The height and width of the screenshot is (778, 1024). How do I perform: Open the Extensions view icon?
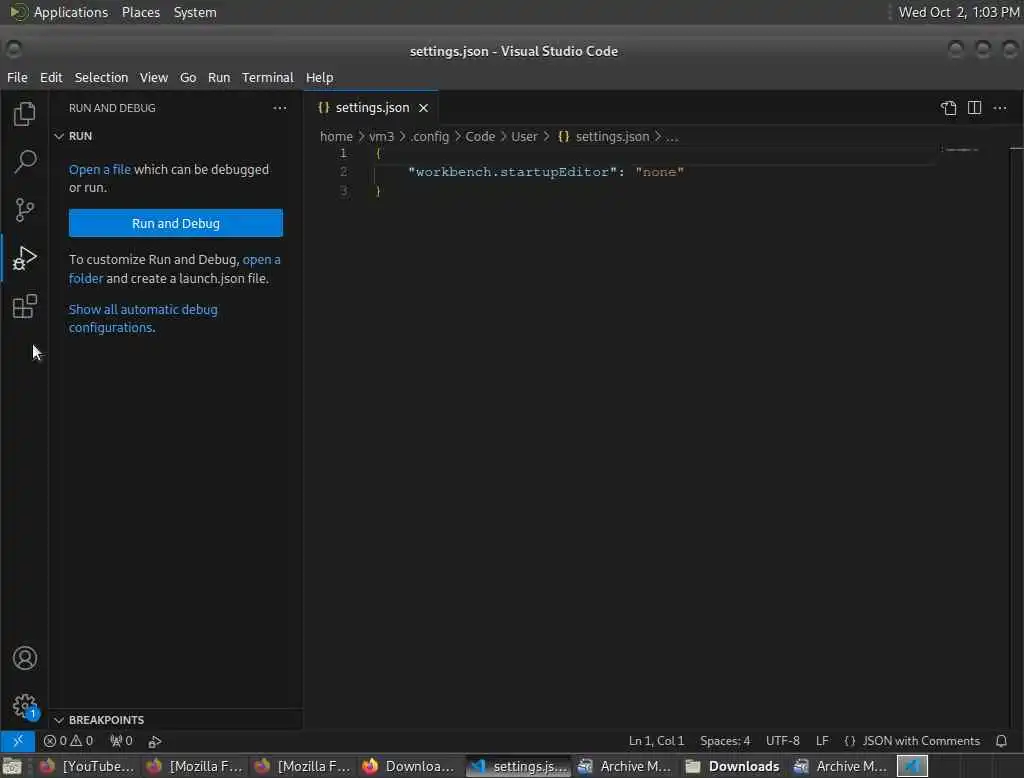pyautogui.click(x=24, y=306)
